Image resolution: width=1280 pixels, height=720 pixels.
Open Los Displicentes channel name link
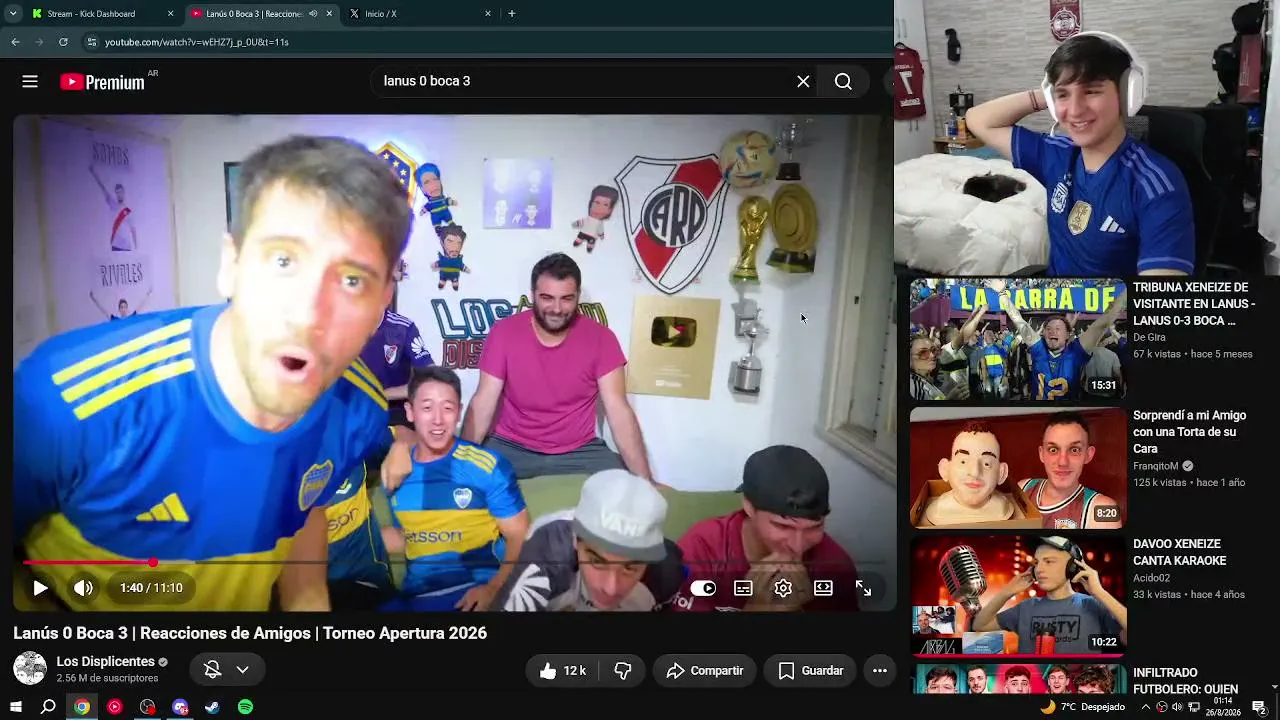click(x=105, y=662)
